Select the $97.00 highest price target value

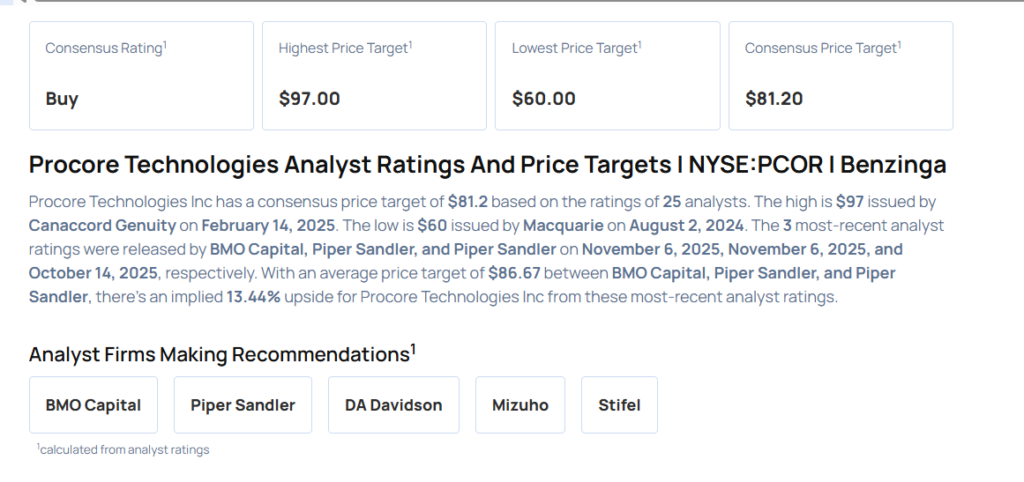click(x=309, y=98)
